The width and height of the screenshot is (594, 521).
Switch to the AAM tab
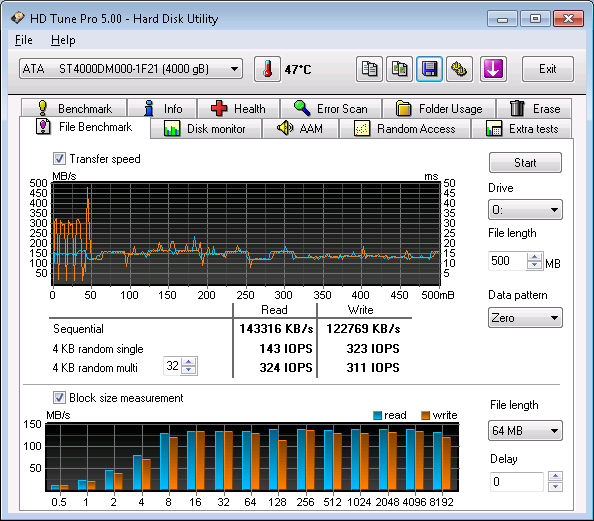click(x=300, y=128)
